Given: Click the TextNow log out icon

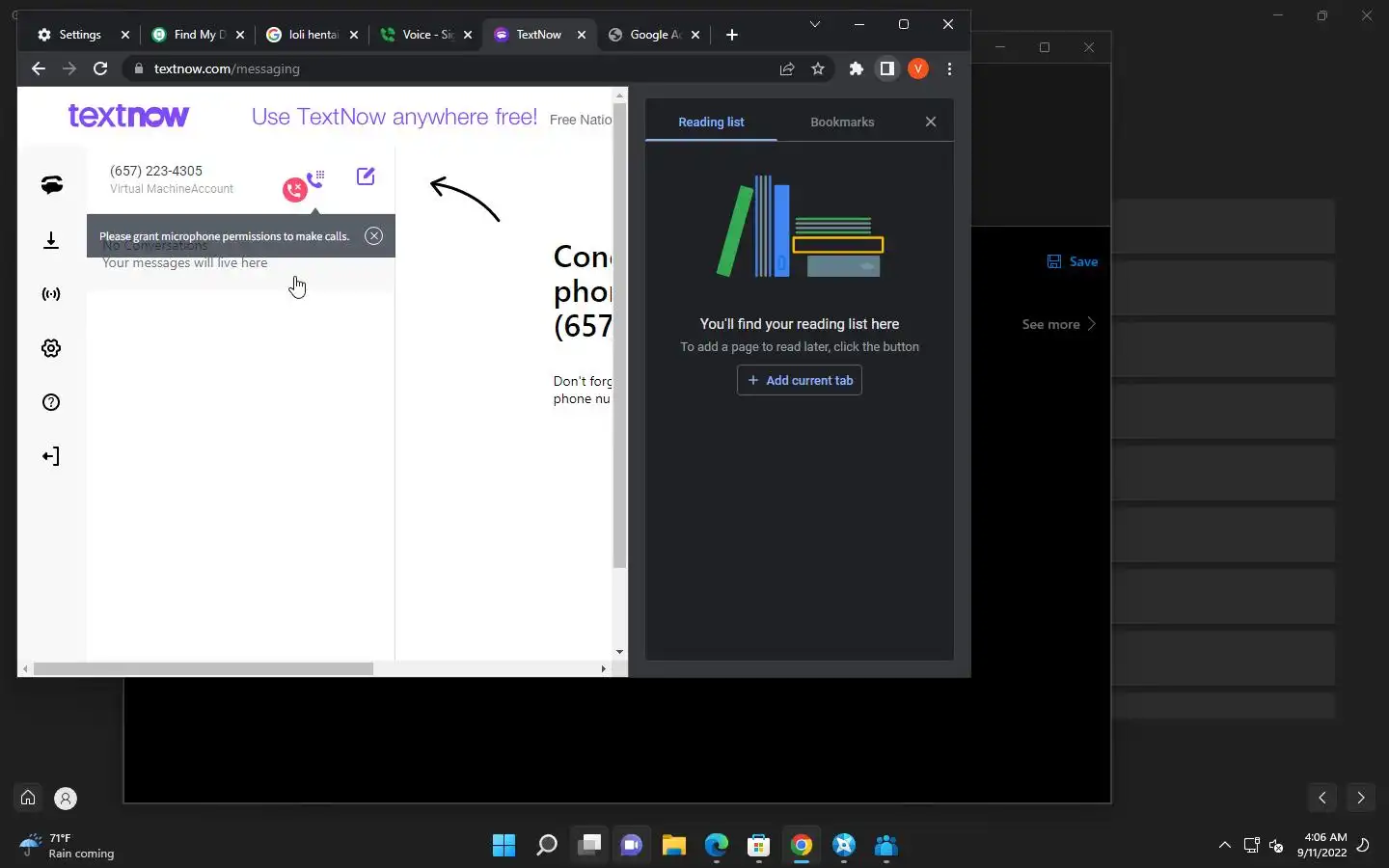Looking at the screenshot, I should point(51,456).
